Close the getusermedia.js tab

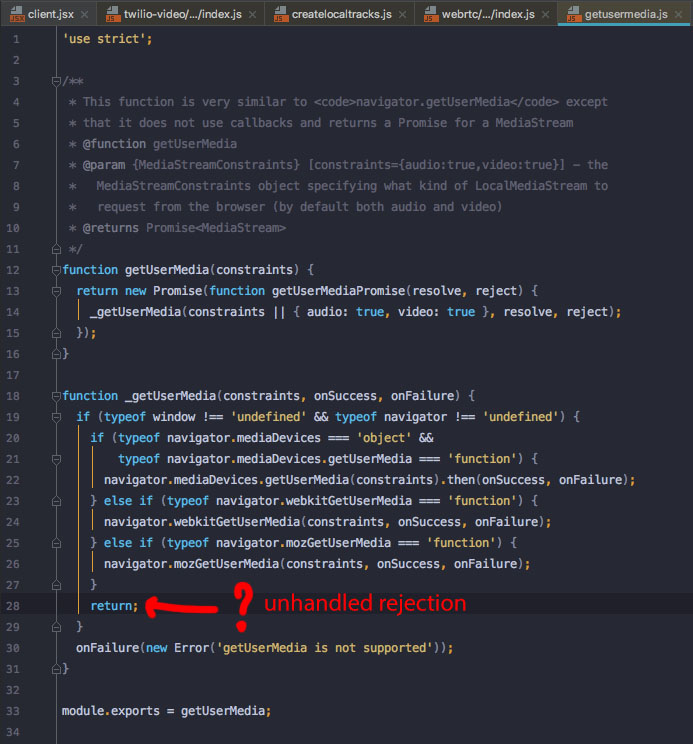[679, 15]
